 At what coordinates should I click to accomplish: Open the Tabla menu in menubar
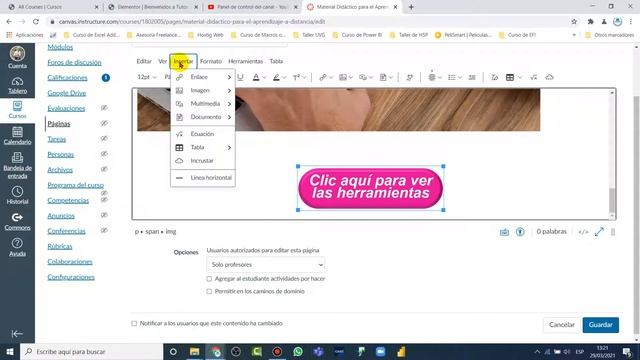coord(276,61)
